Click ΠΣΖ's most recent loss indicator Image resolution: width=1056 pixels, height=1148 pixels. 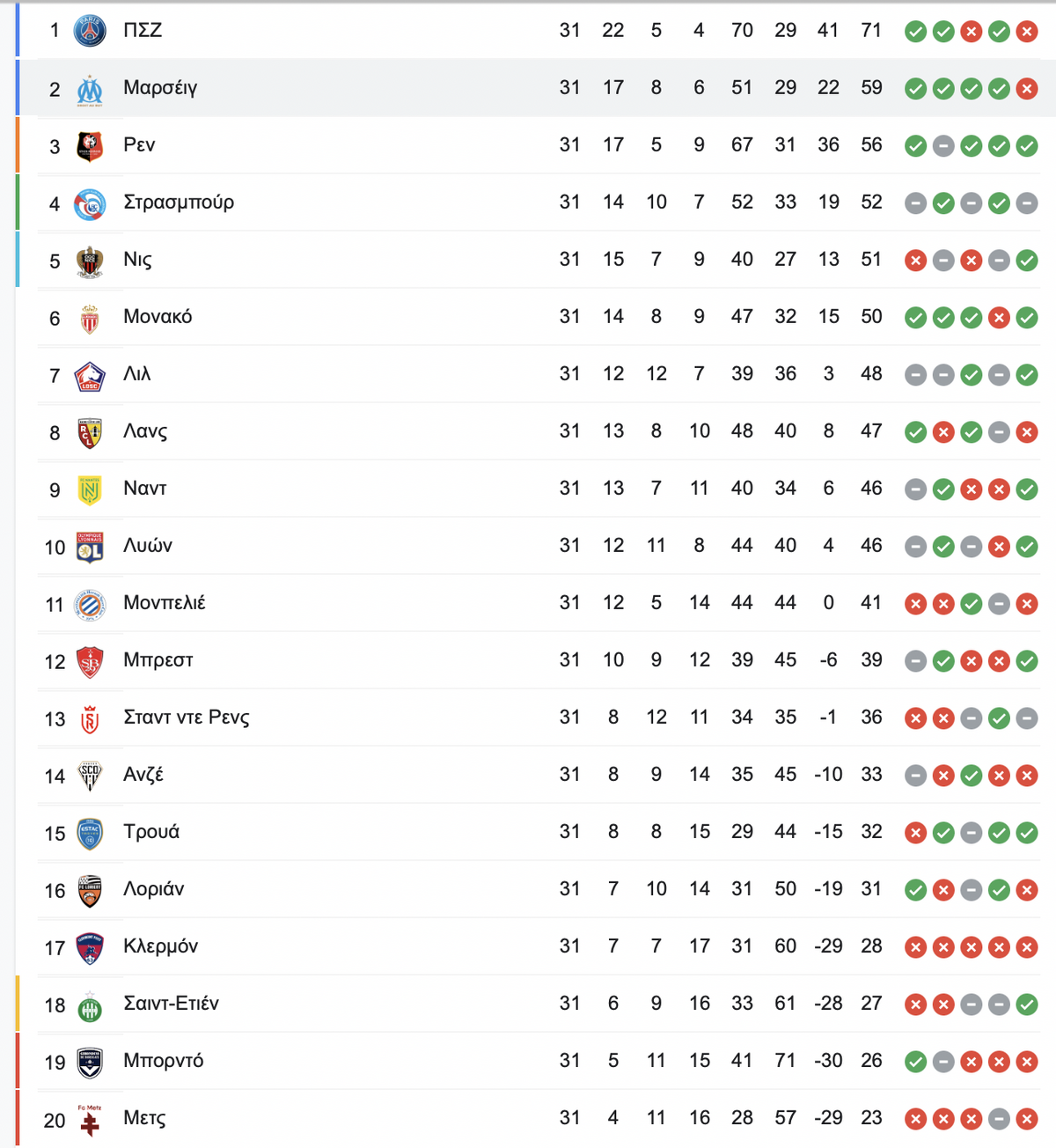click(x=1026, y=32)
